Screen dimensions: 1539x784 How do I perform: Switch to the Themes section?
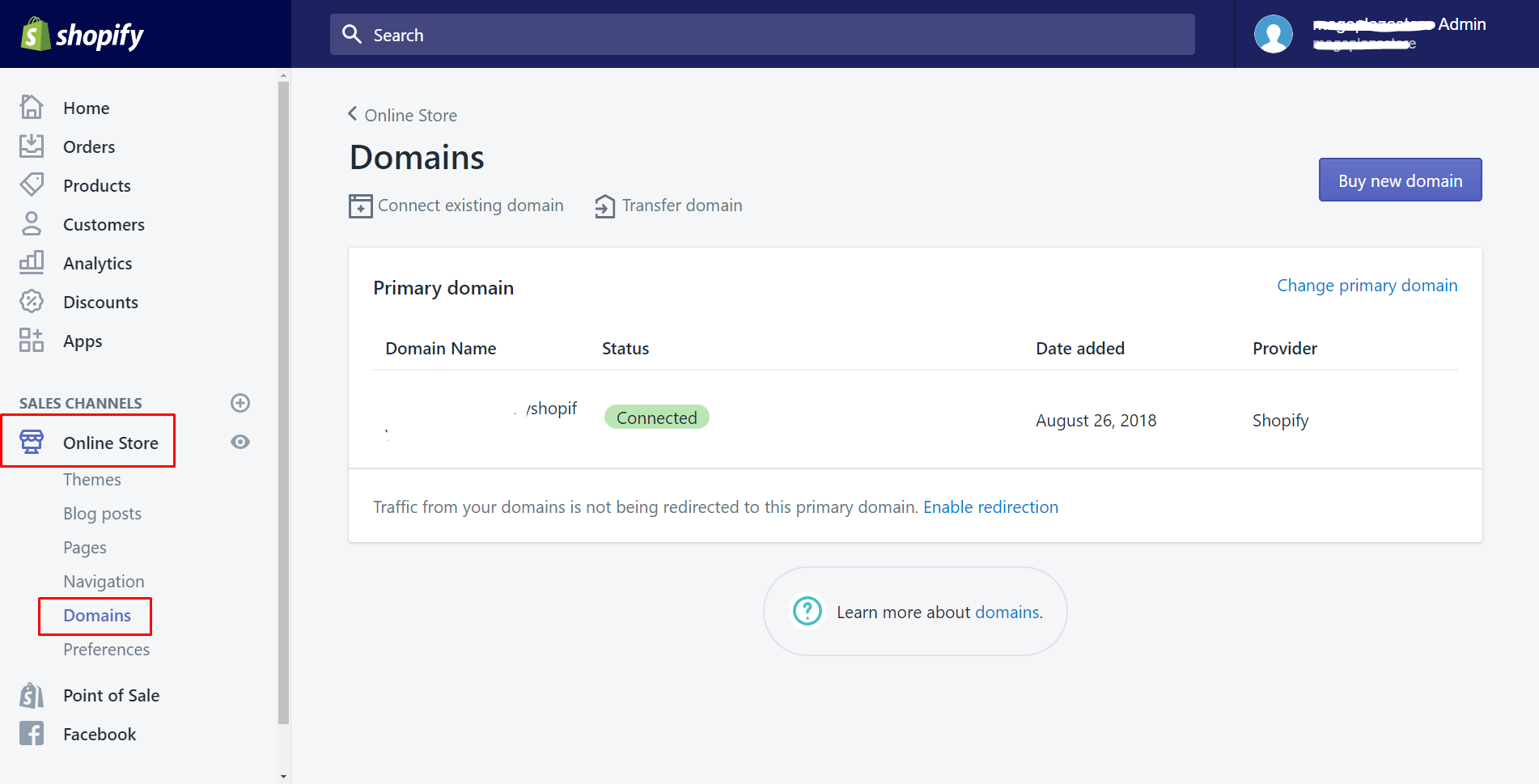coord(91,479)
